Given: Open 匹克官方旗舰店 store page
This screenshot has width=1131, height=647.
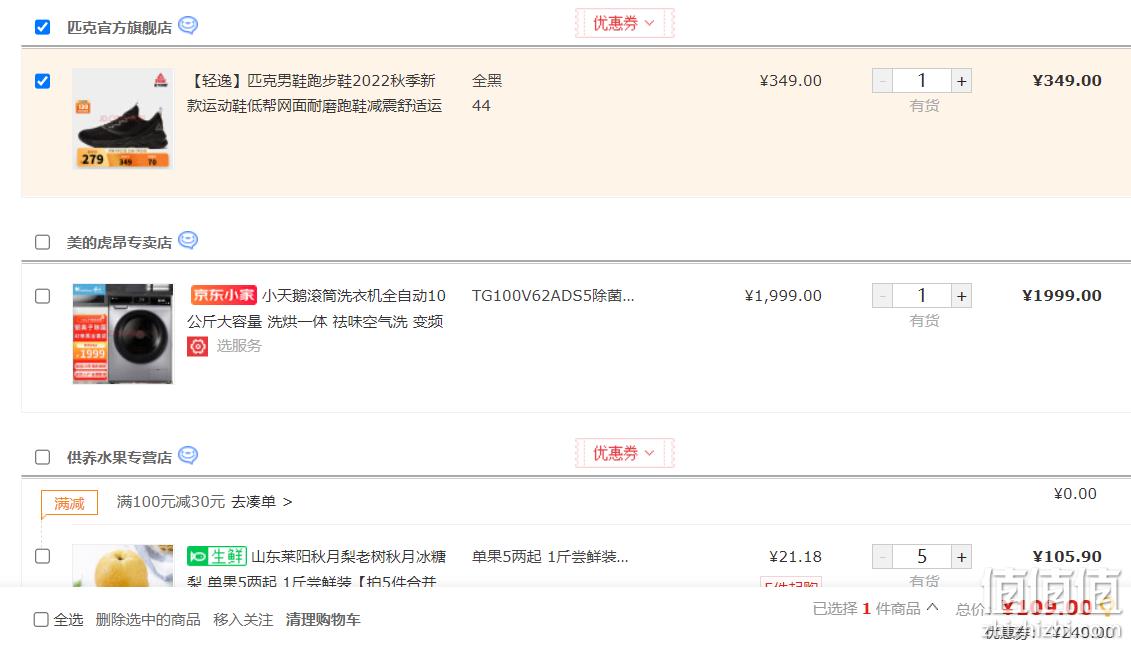Looking at the screenshot, I should [119, 27].
